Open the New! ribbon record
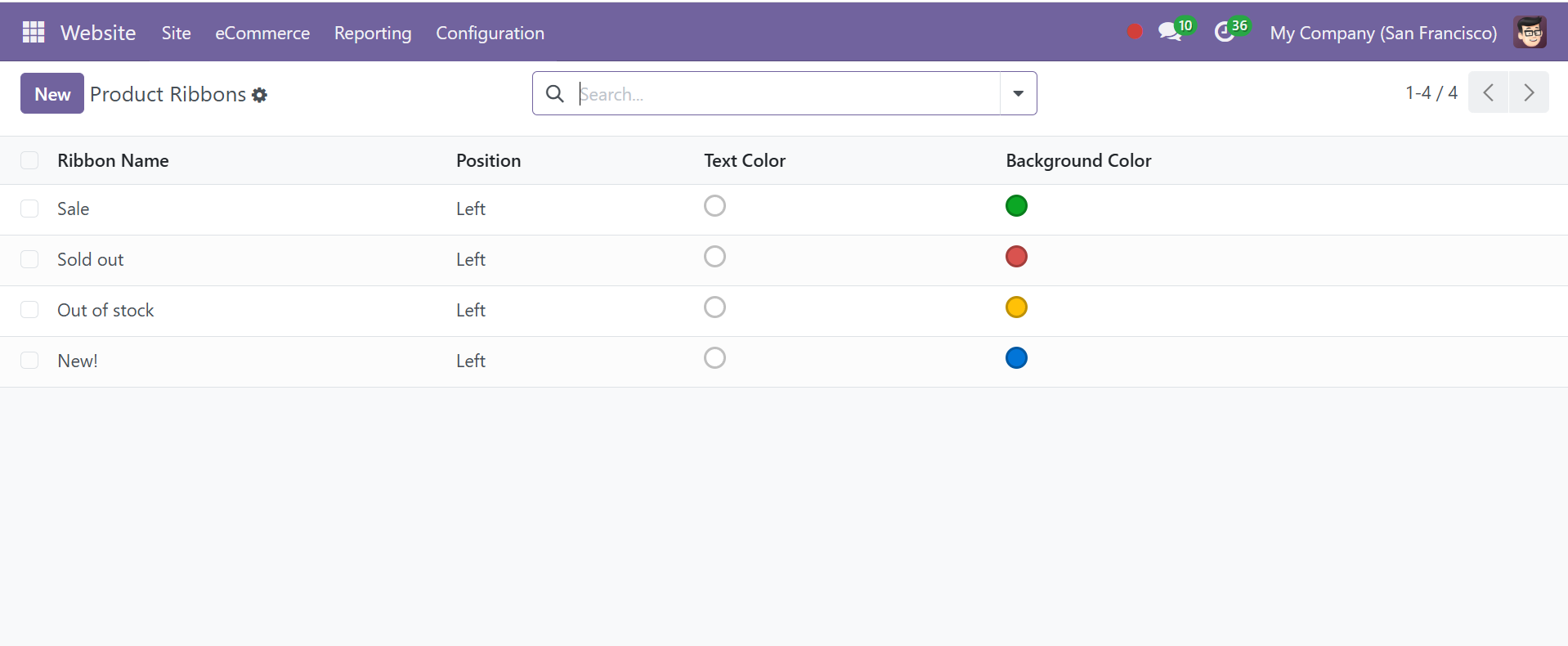The image size is (1568, 646). click(78, 361)
